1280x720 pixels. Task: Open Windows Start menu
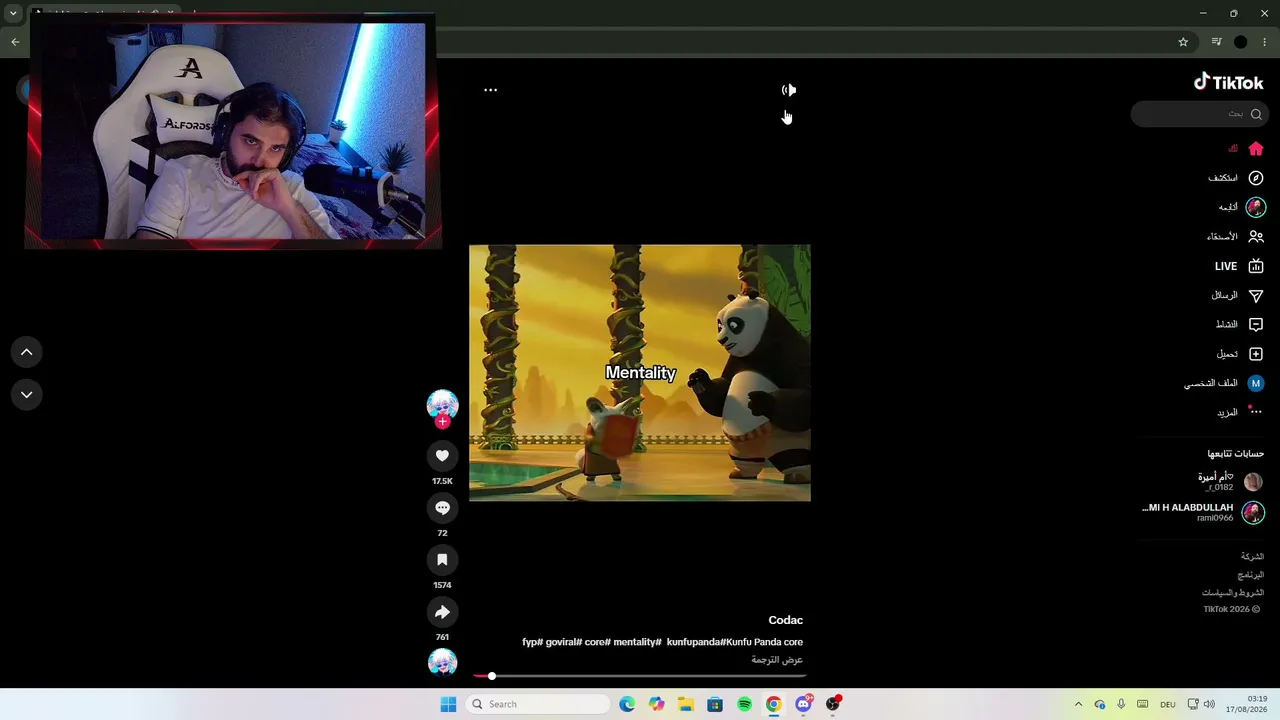[448, 704]
